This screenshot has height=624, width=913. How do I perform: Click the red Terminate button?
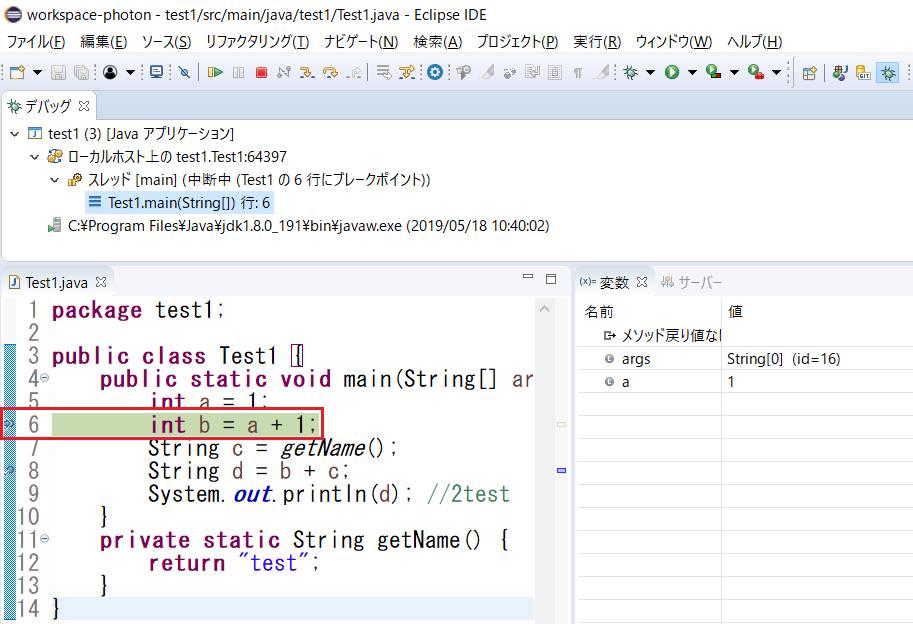[x=261, y=72]
